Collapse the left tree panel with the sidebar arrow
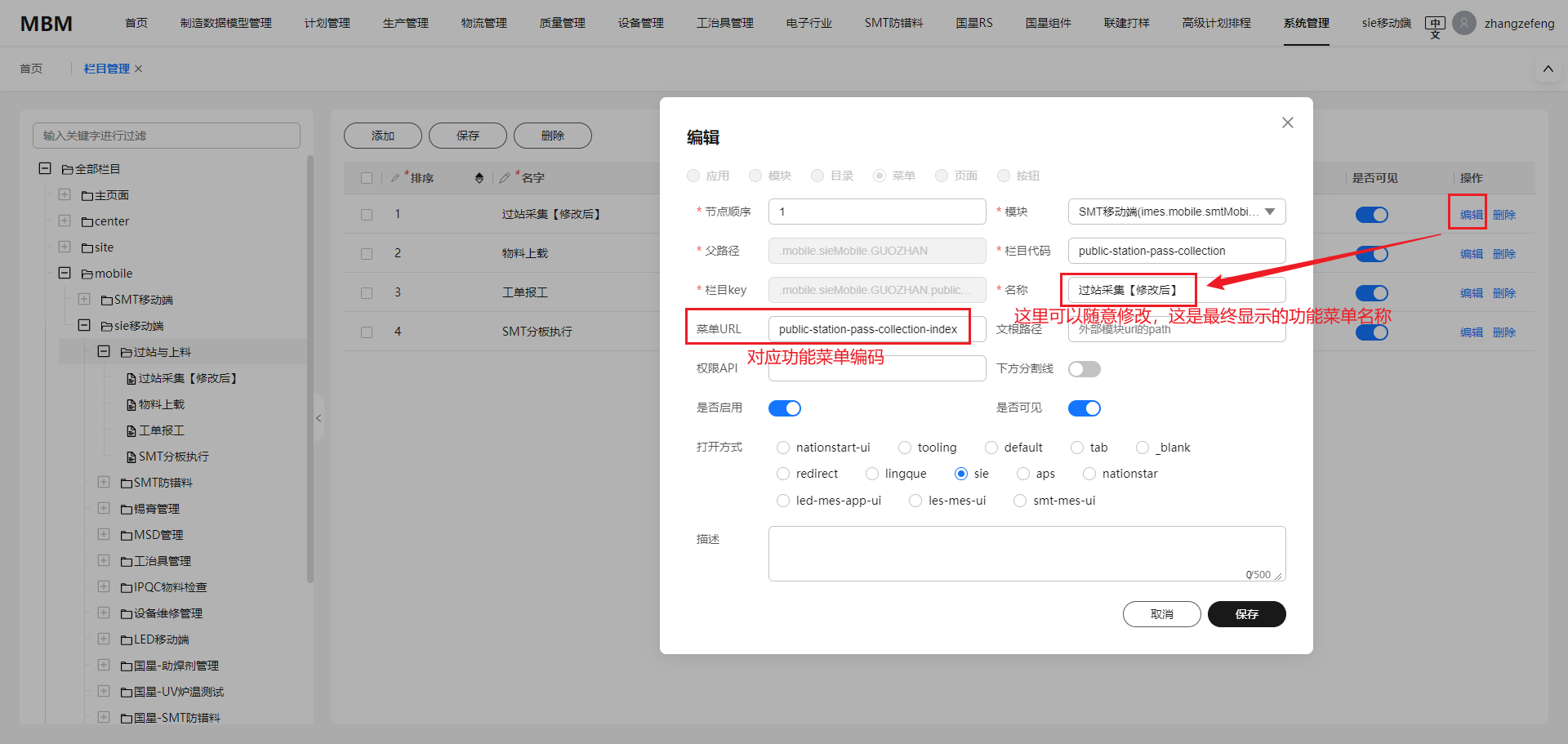 point(318,417)
